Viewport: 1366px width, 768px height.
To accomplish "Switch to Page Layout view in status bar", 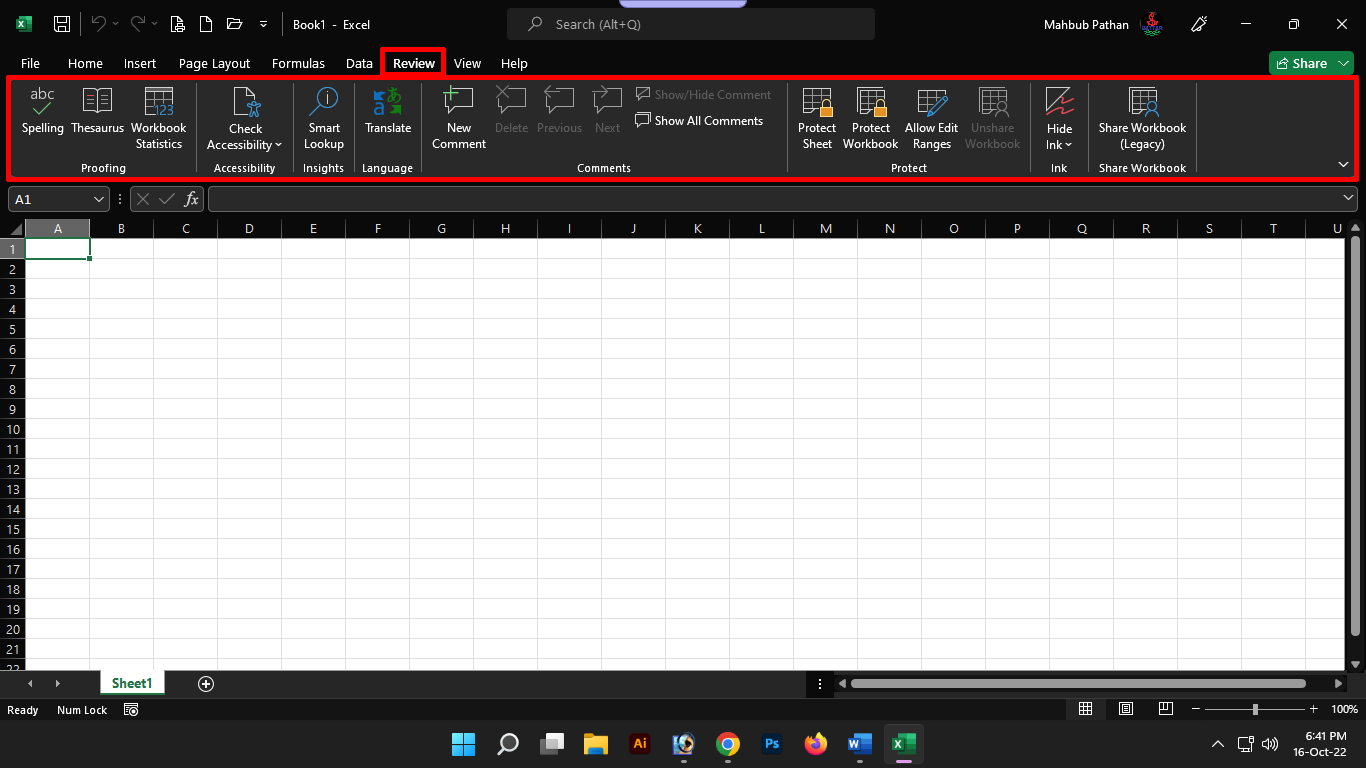I will click(1126, 709).
